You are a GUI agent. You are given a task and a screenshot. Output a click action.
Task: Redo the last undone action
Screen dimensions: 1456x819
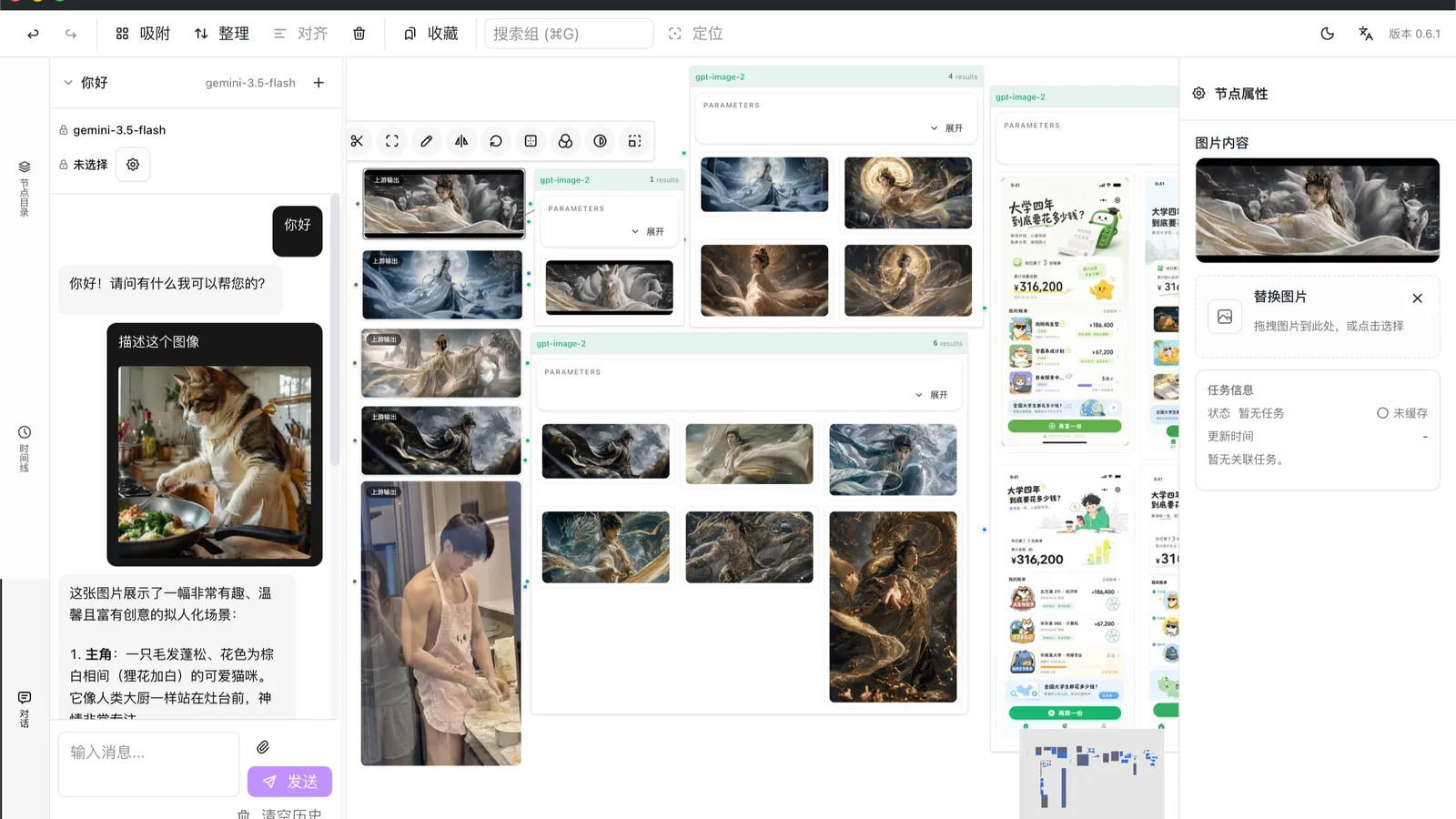(71, 34)
